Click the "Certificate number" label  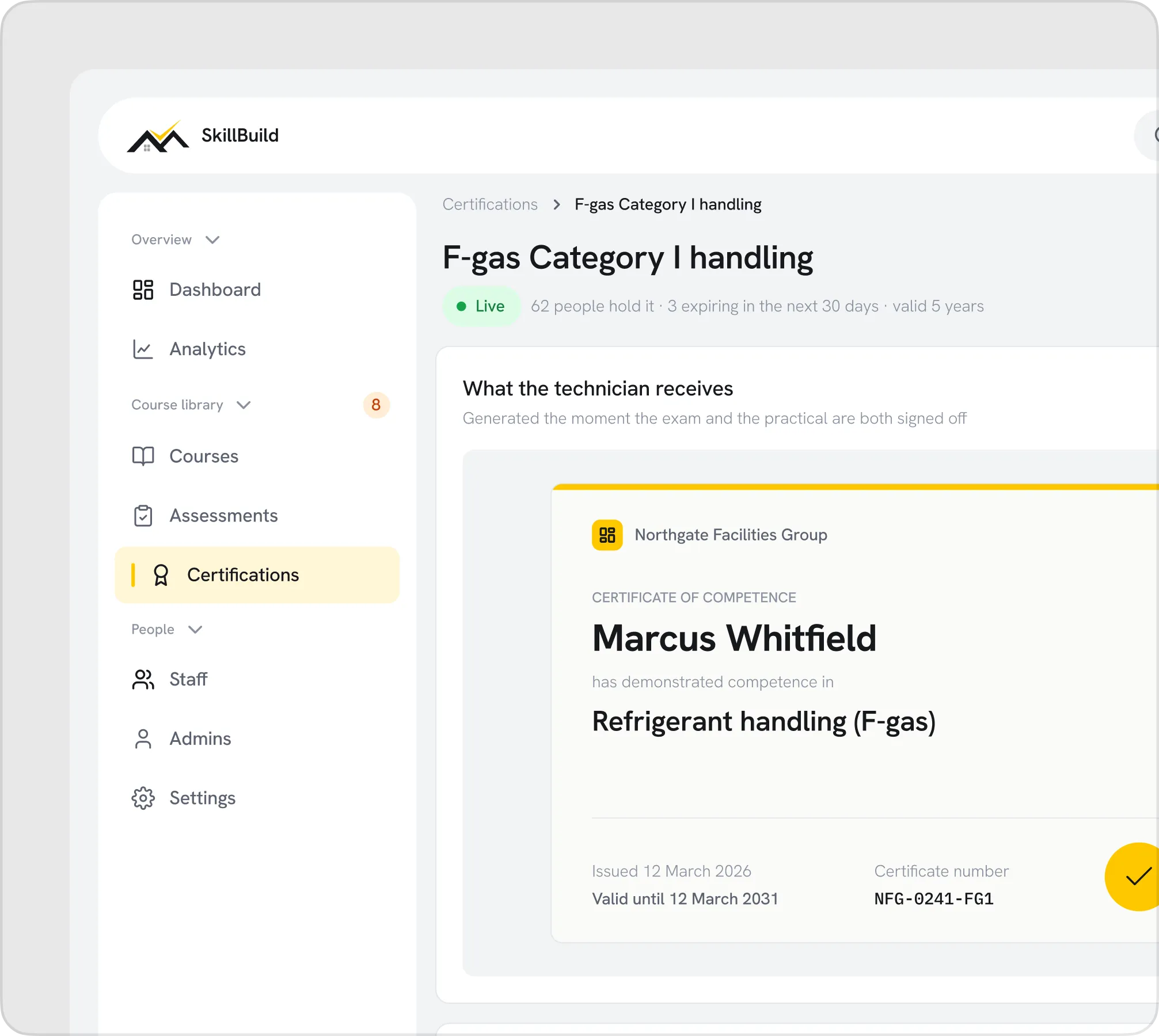[941, 871]
